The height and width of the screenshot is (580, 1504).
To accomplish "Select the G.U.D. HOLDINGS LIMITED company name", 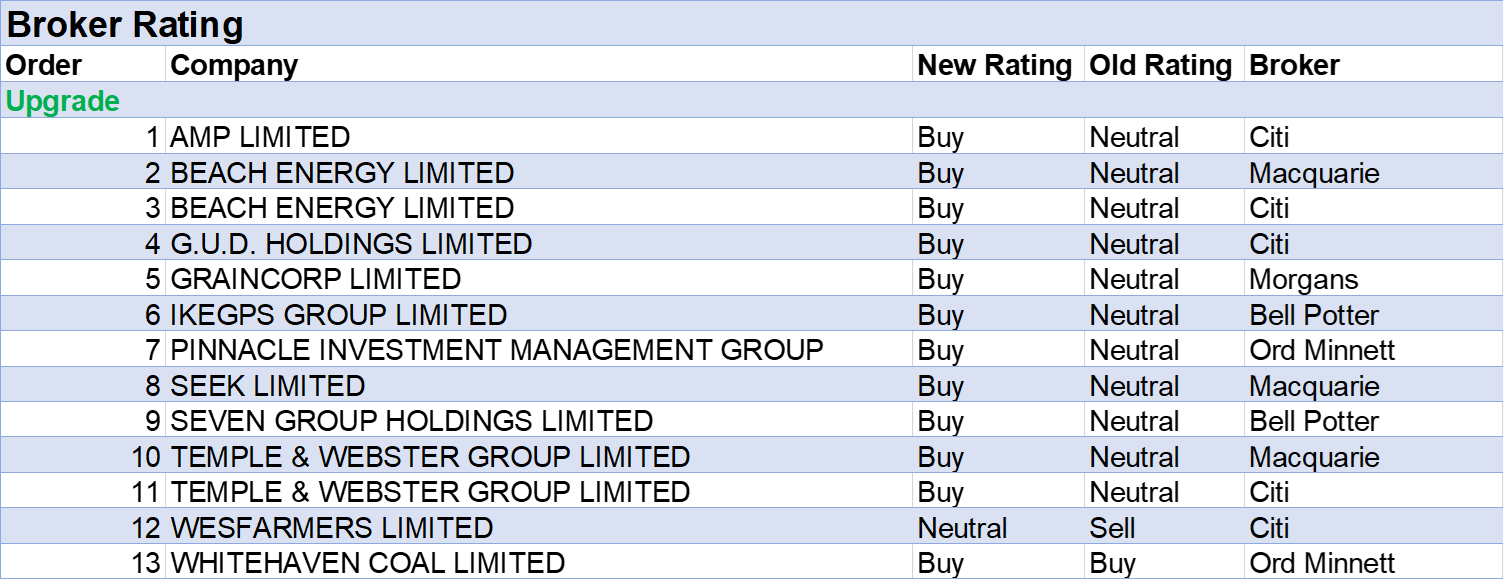I will pyautogui.click(x=351, y=244).
